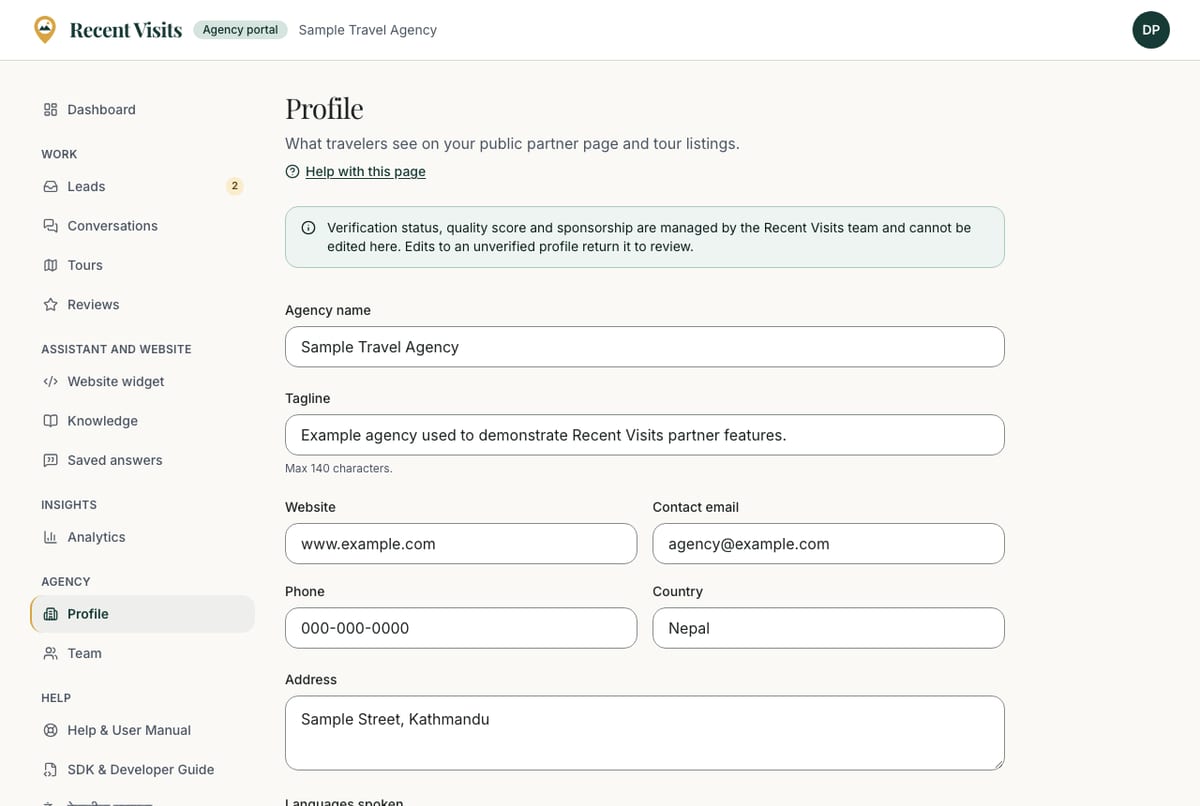
Task: Click the 'WORK' sidebar section label
Action: pos(59,154)
